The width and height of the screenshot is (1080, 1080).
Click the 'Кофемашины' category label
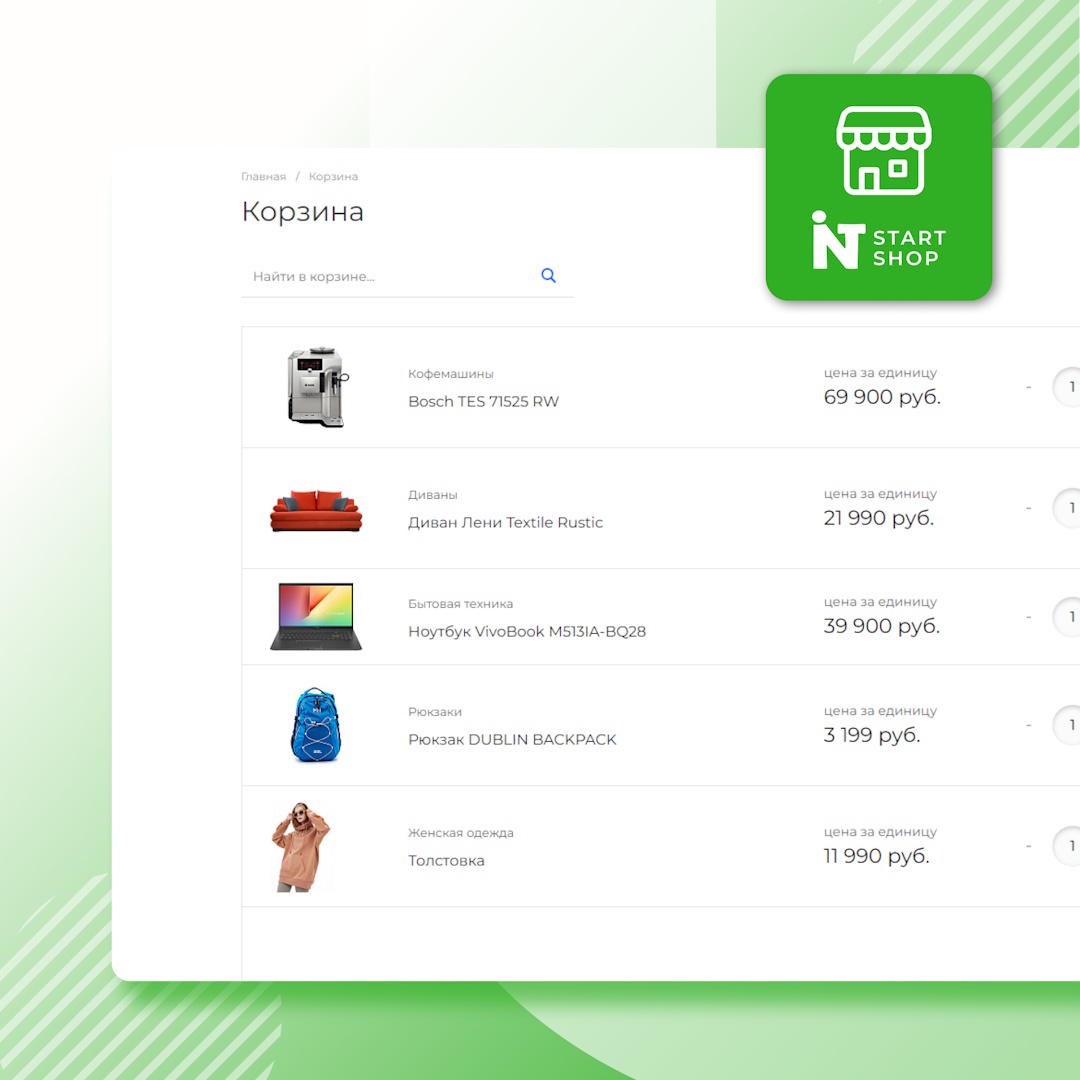450,374
